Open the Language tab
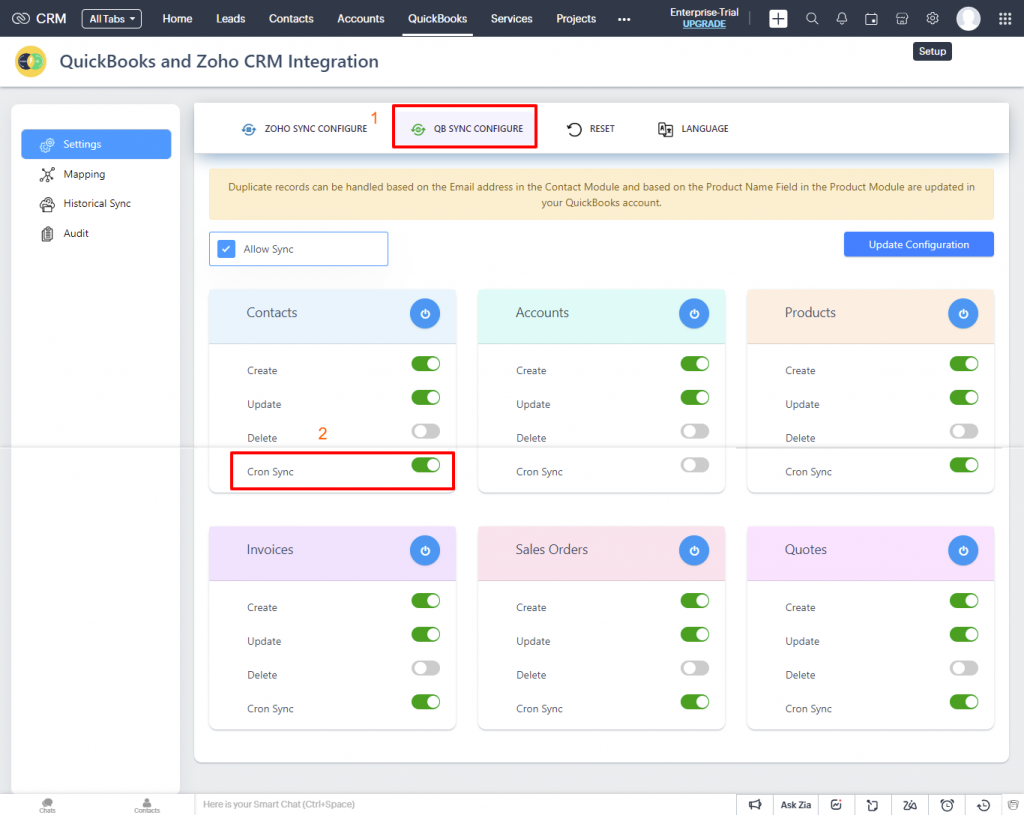 (x=693, y=129)
